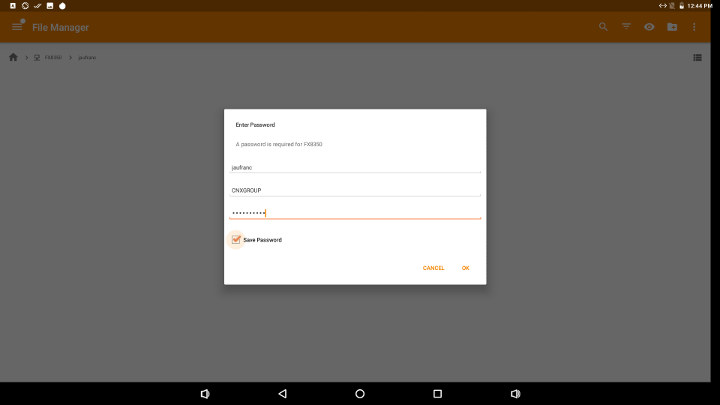720x405 pixels.
Task: Tap volume down icon in navigation bar
Action: [x=205, y=394]
